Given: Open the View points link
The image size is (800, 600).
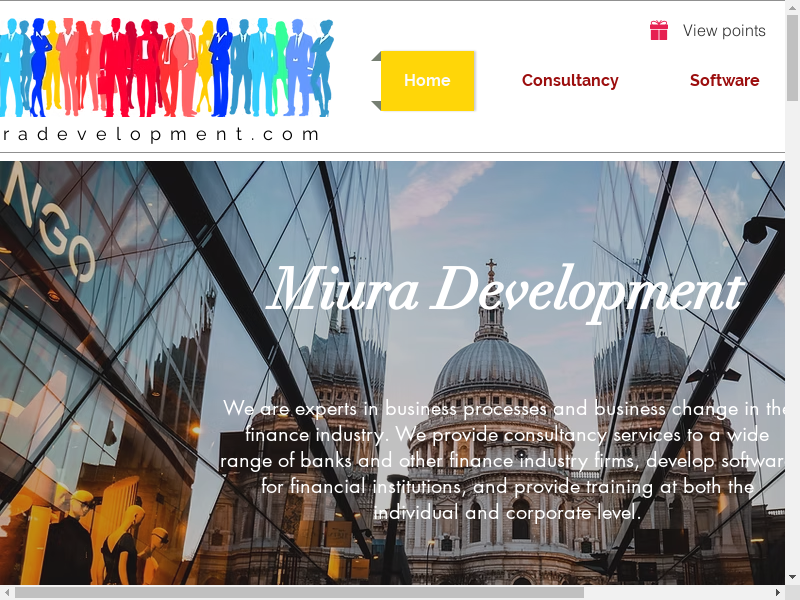Looking at the screenshot, I should tap(724, 31).
